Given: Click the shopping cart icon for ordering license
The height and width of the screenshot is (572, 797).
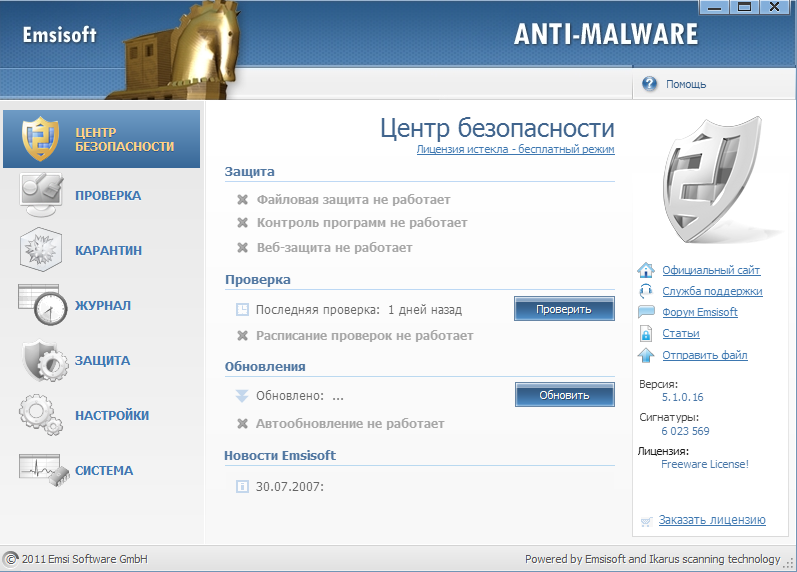Looking at the screenshot, I should click(646, 521).
